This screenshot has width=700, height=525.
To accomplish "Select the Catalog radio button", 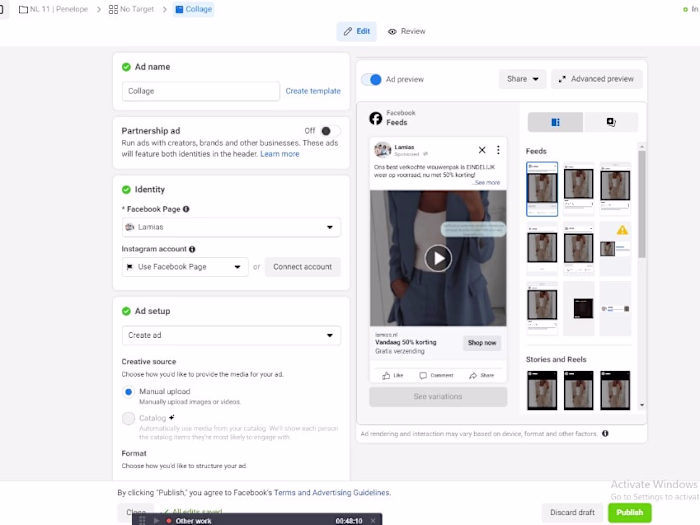I will click(129, 418).
